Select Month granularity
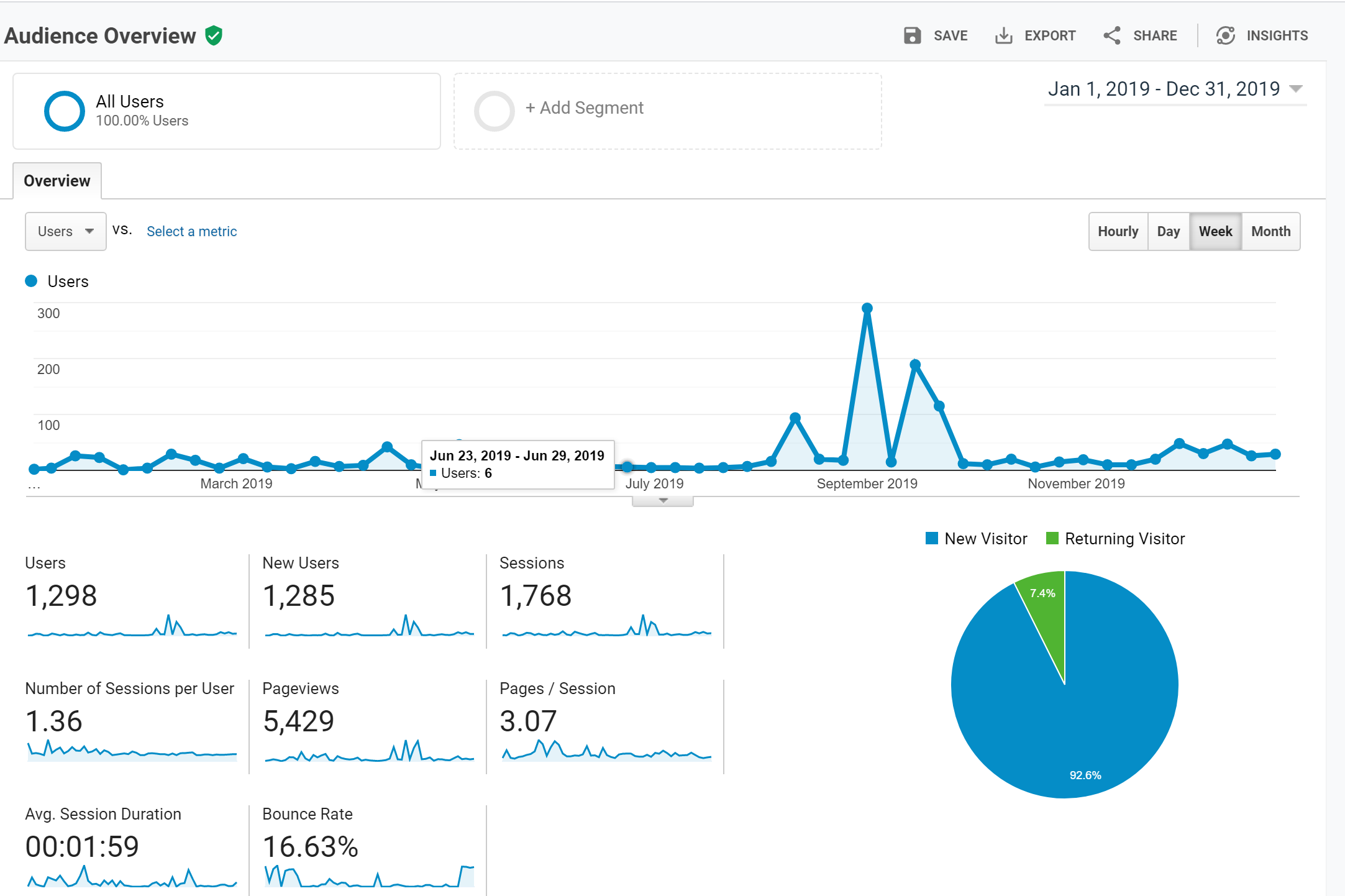 pyautogui.click(x=1271, y=231)
